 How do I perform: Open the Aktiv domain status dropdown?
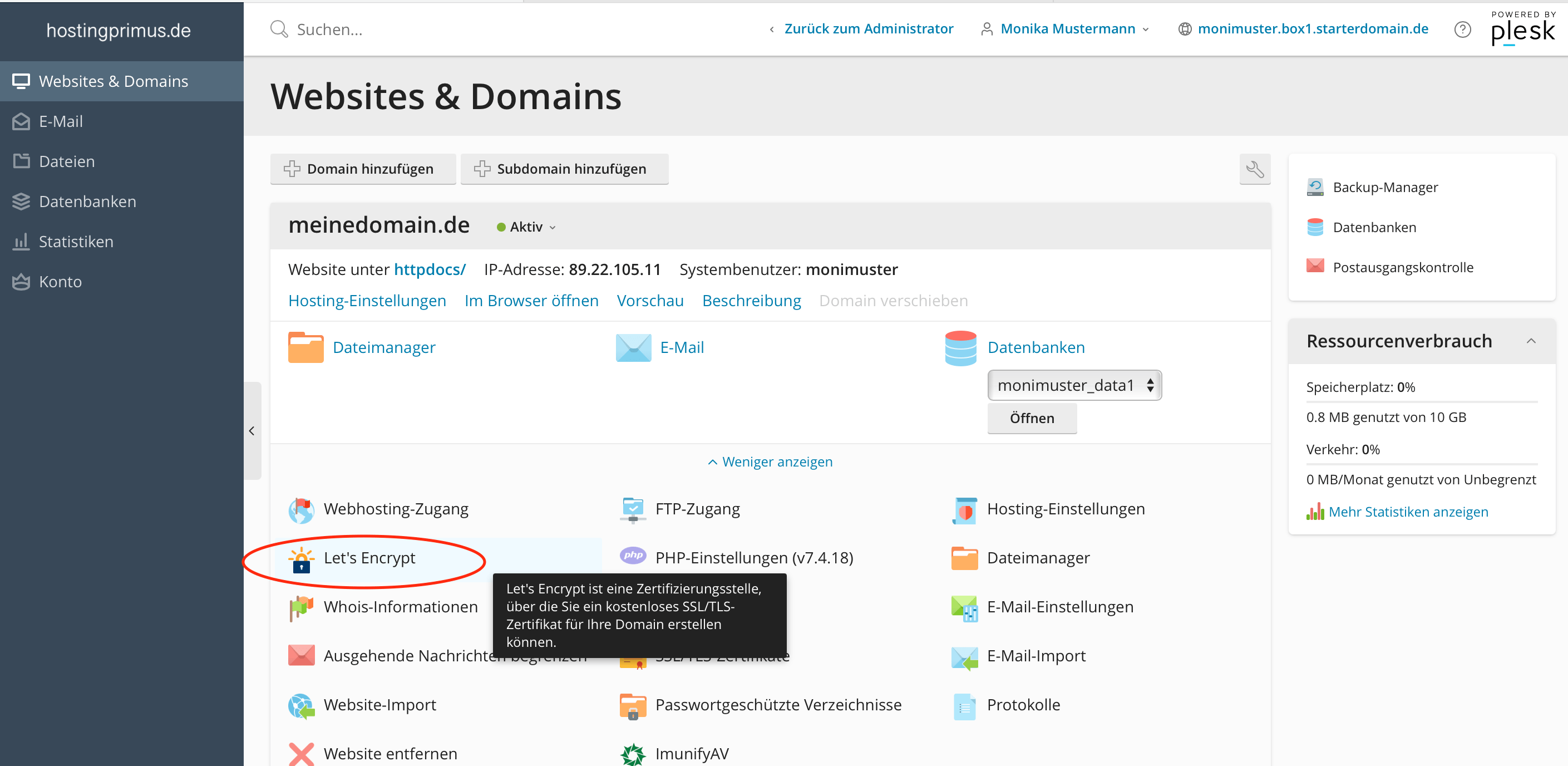pyautogui.click(x=526, y=227)
